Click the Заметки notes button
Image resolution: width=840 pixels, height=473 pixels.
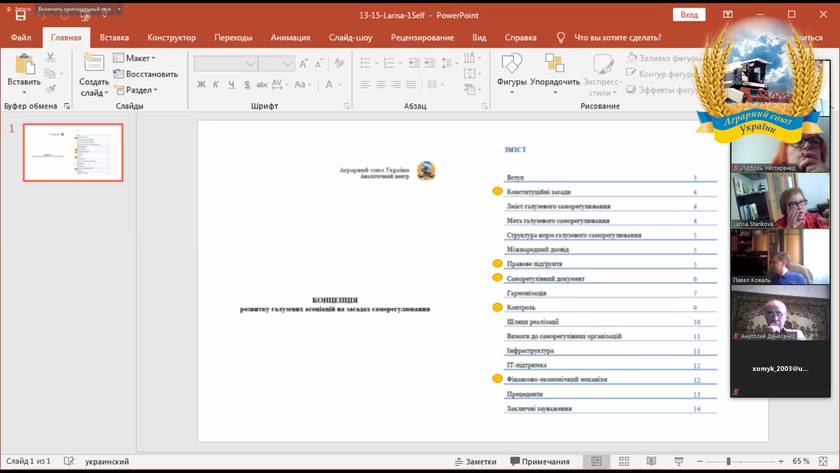coord(475,461)
